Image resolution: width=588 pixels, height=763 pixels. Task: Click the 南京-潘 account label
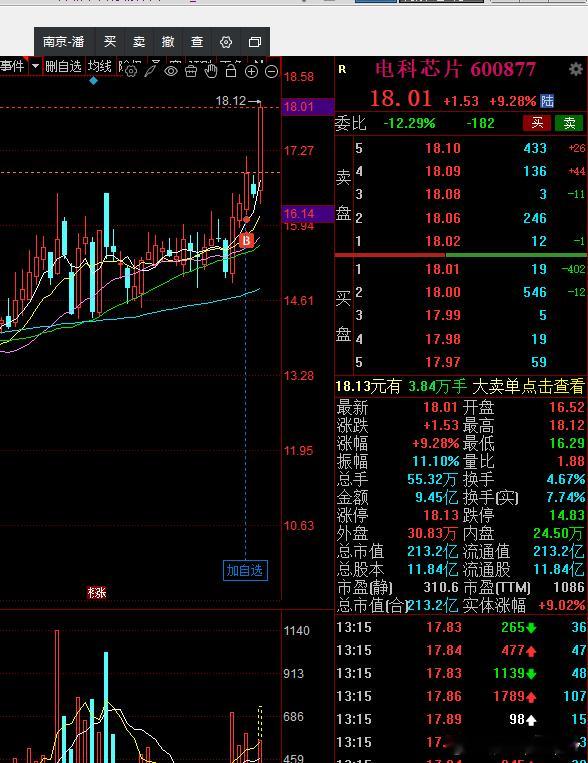(x=64, y=42)
